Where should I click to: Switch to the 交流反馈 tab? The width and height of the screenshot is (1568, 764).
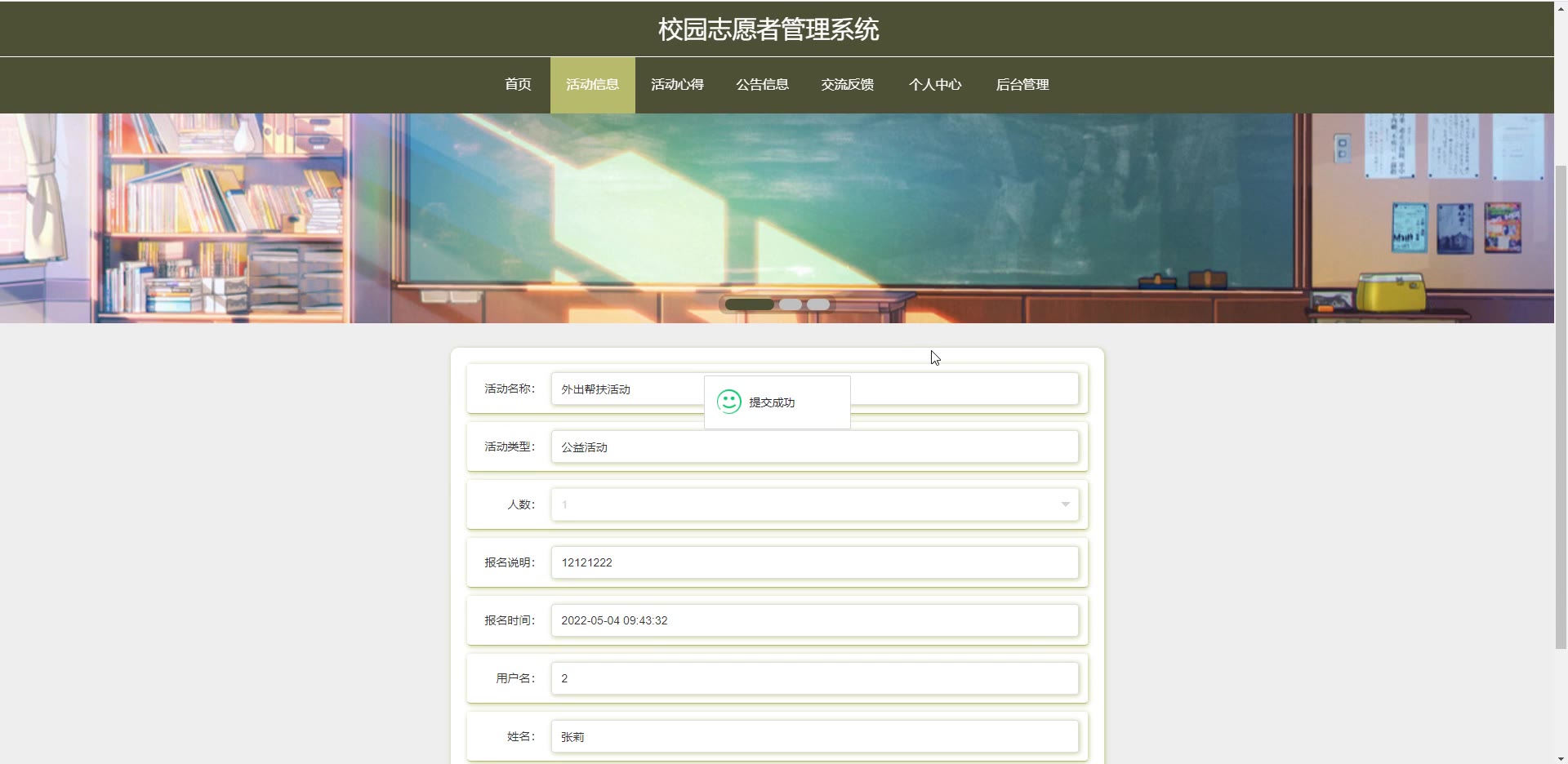pyautogui.click(x=847, y=85)
